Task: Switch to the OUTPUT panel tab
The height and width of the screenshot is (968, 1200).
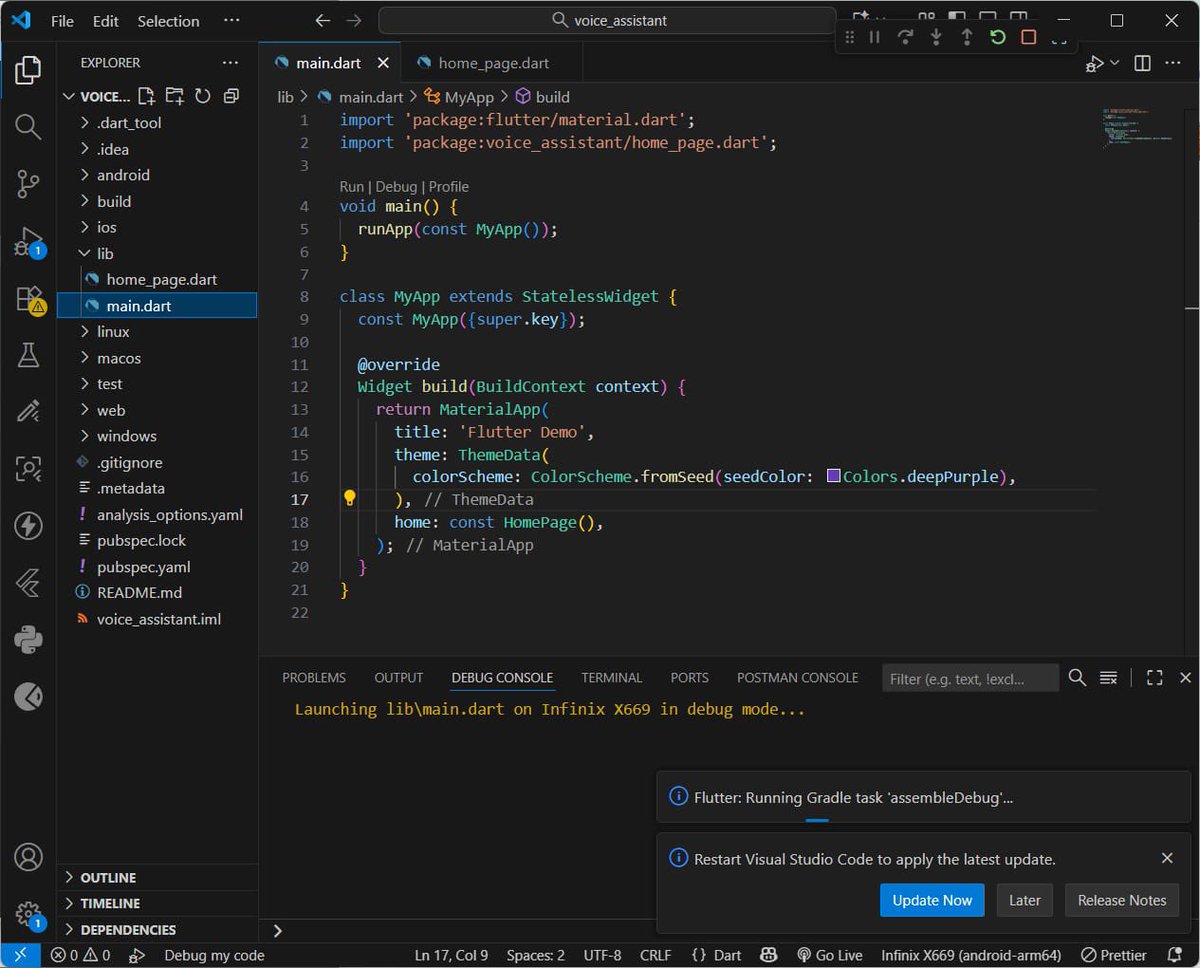Action: pos(399,677)
